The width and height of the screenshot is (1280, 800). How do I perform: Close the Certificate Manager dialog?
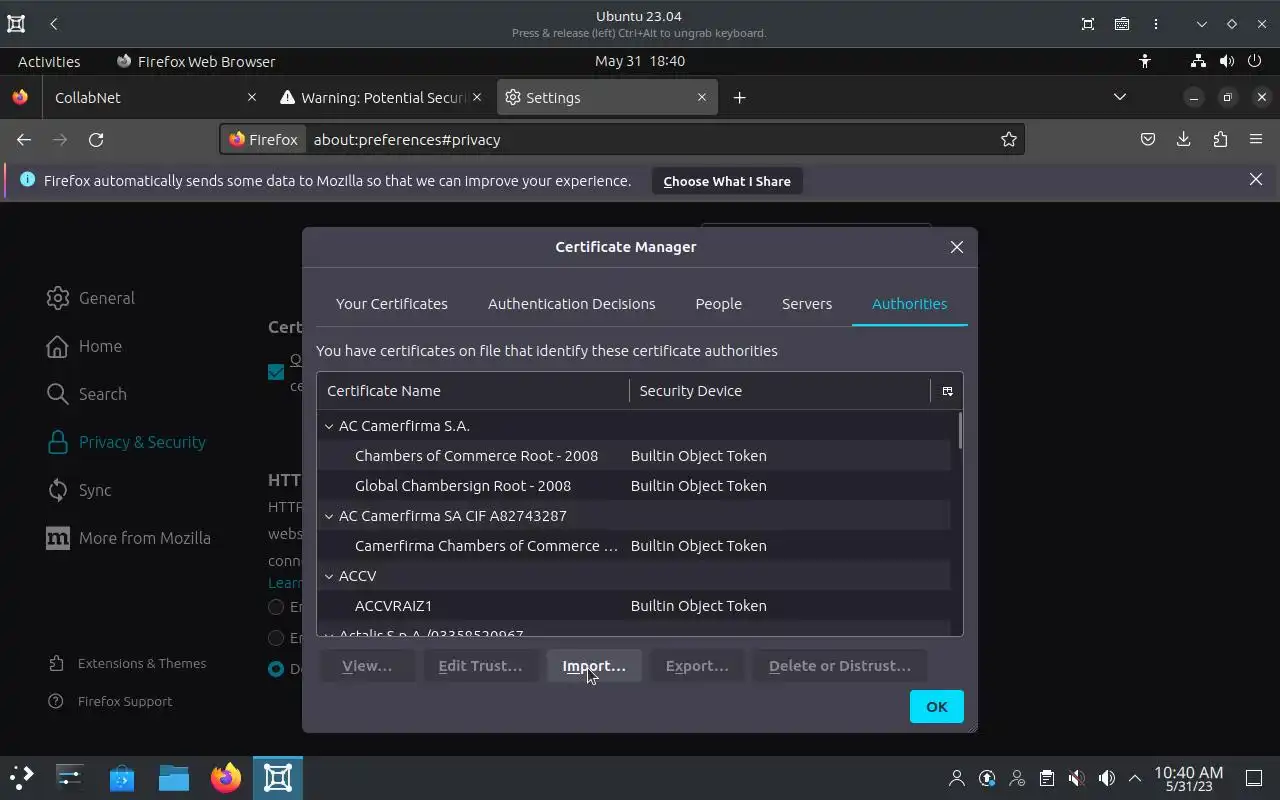[957, 247]
